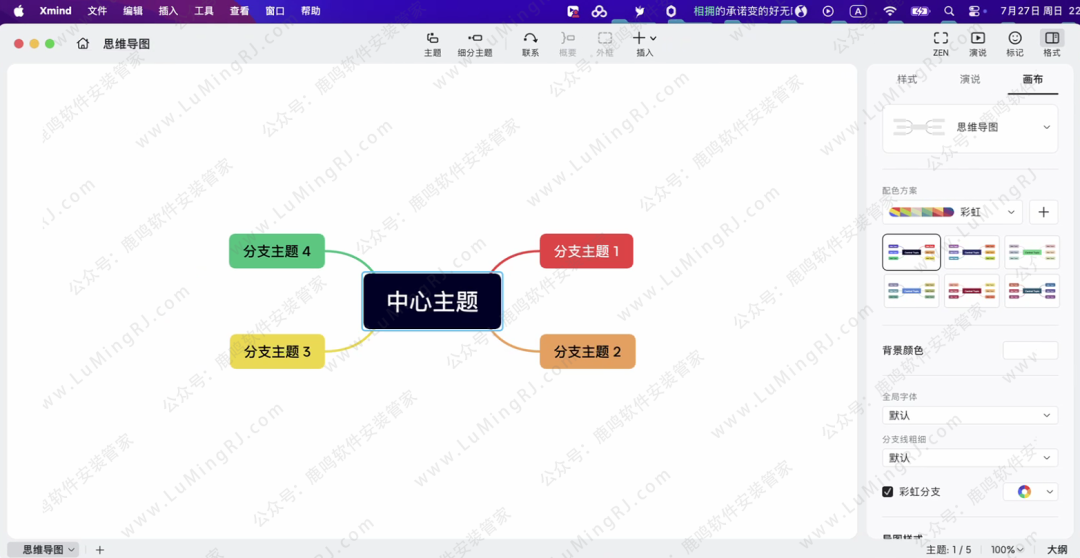Select 分支主题 4 node
This screenshot has width=1080, height=558.
[277, 251]
